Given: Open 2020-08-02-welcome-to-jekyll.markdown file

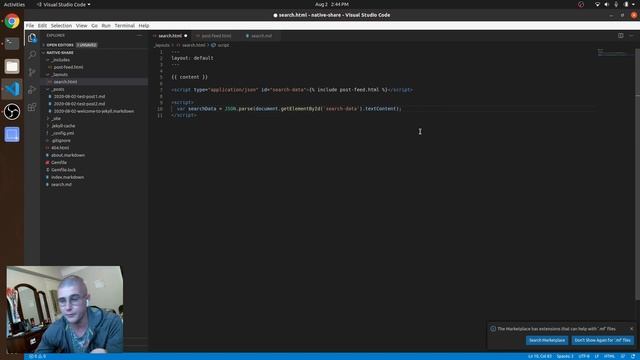Looking at the screenshot, I should coord(93,111).
